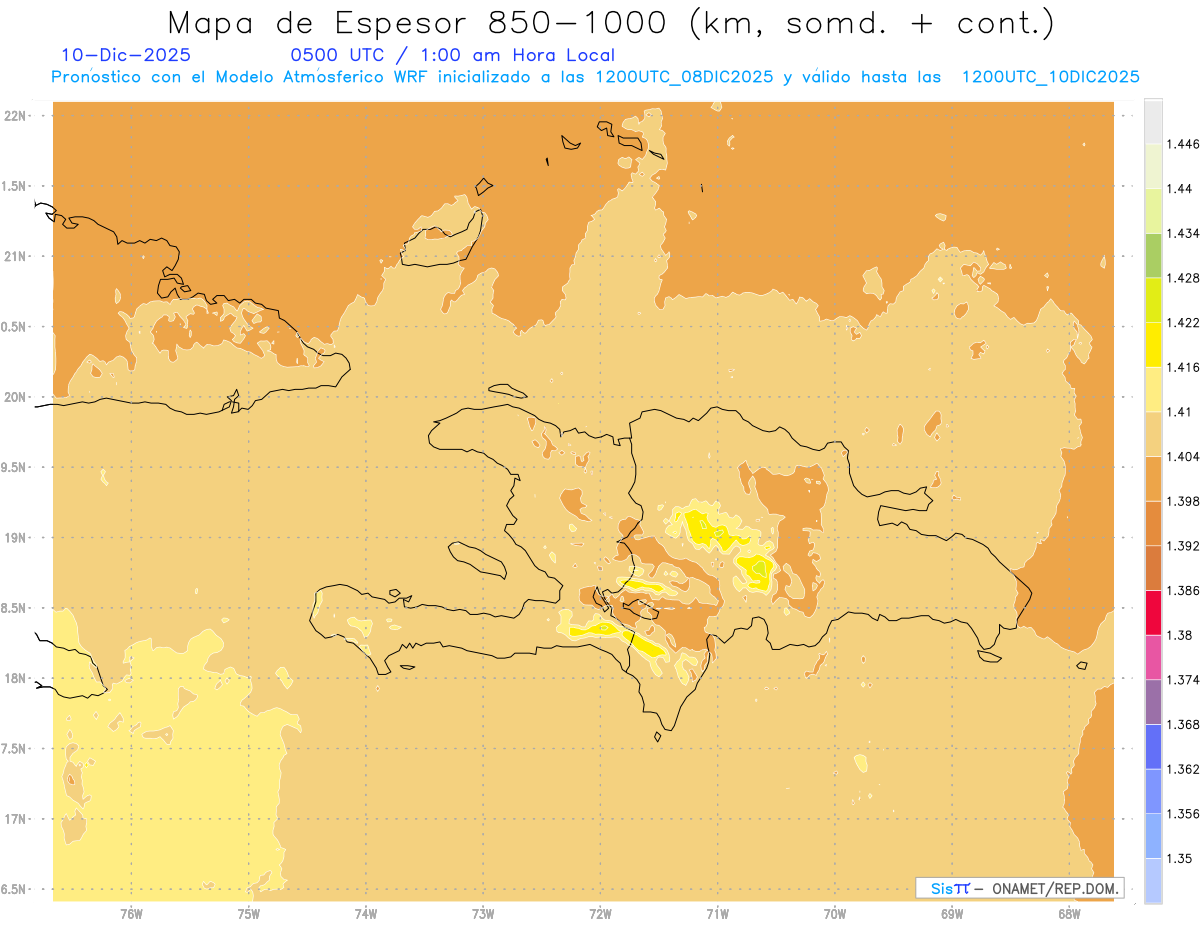
Task: Click the red 1.38 legend swatch
Action: pyautogui.click(x=1153, y=612)
